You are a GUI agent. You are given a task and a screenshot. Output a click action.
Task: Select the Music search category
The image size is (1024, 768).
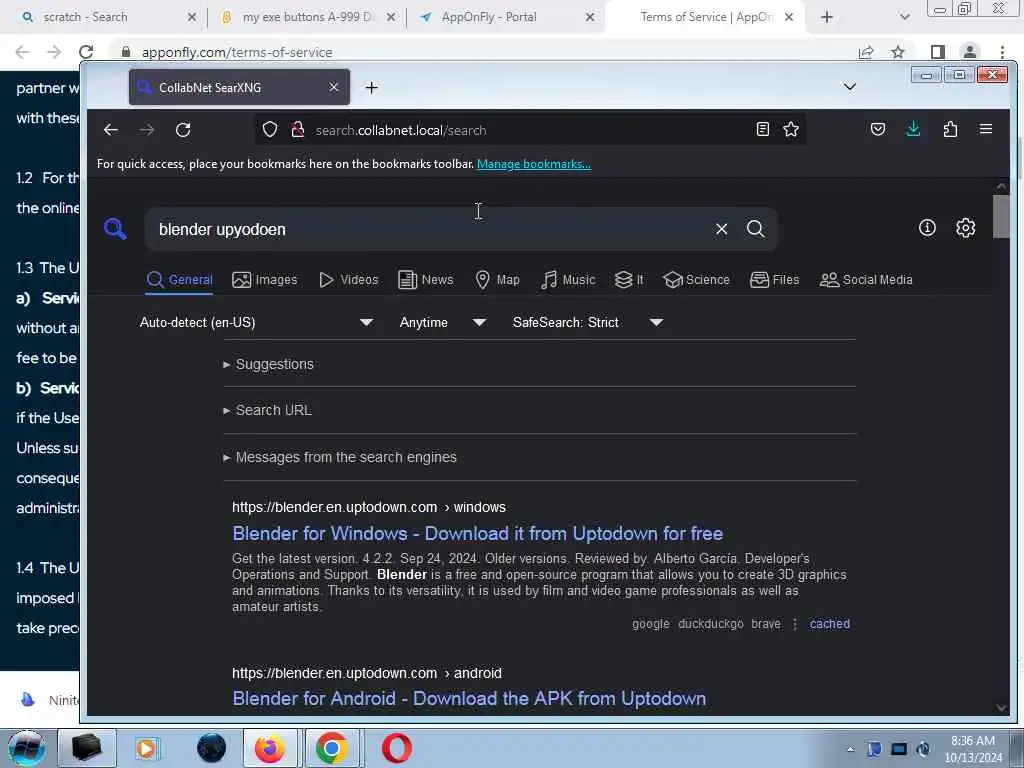[x=568, y=280]
